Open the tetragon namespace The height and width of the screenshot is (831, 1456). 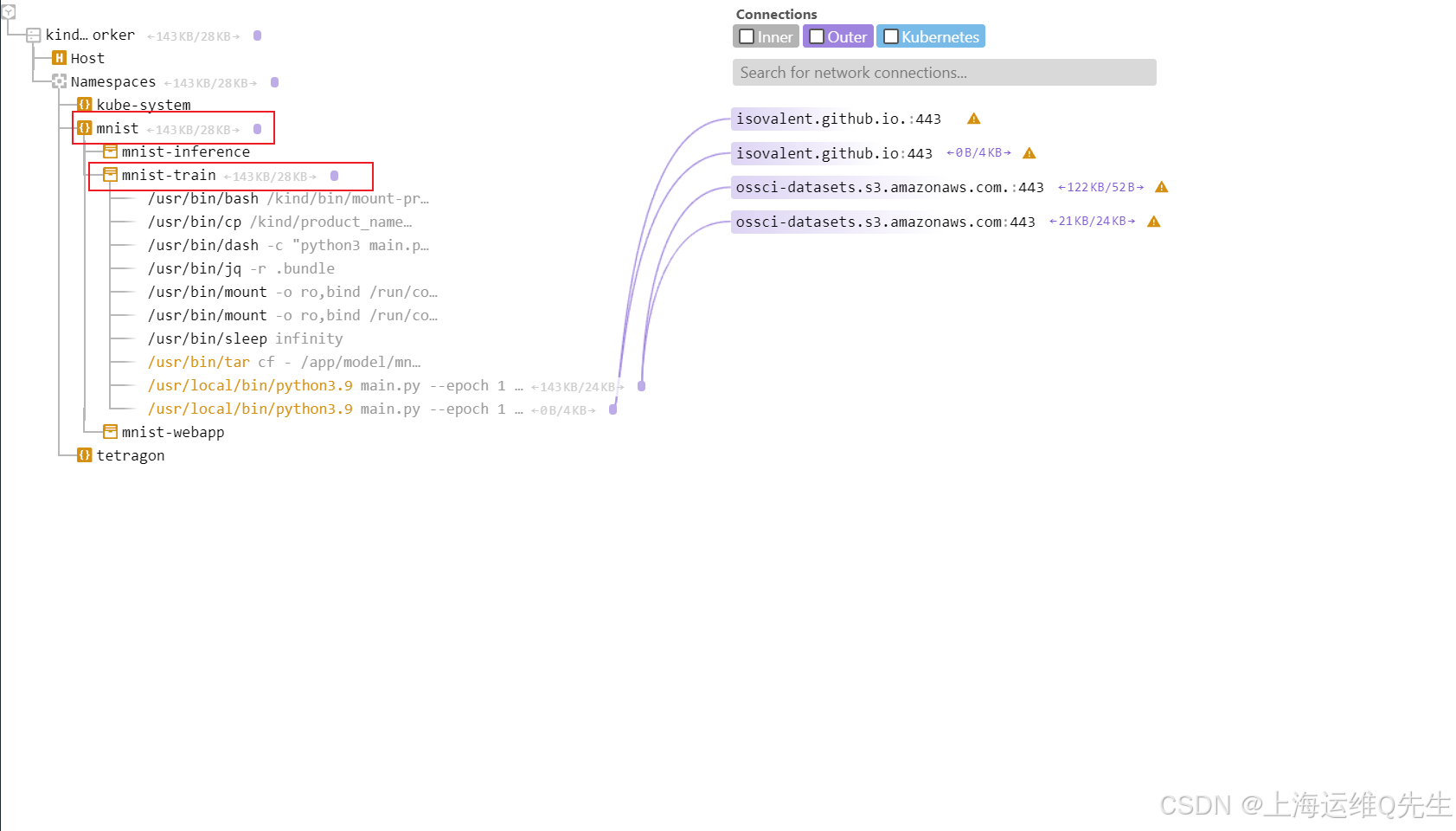coord(131,455)
